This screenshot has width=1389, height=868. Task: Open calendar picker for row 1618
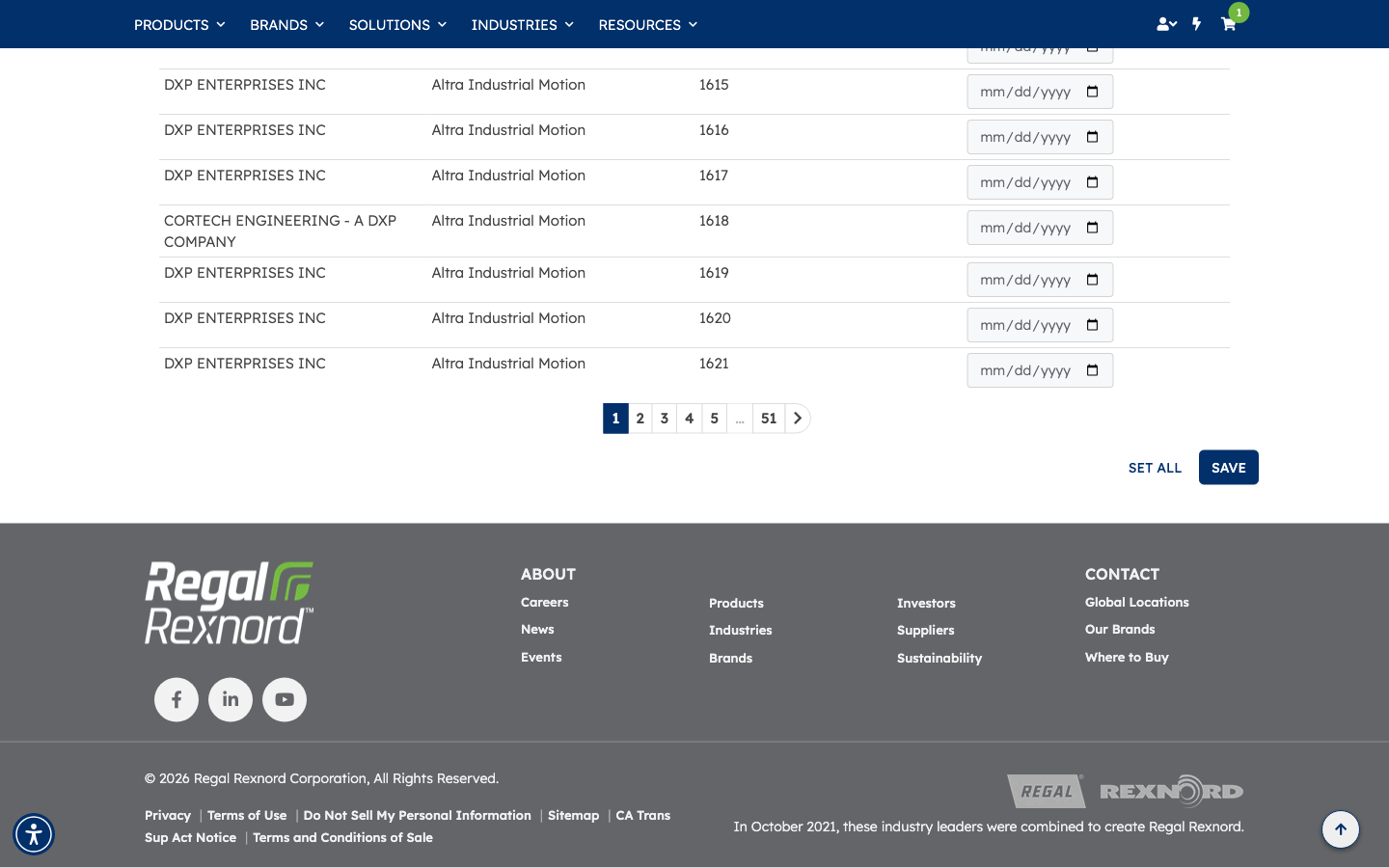point(1093,228)
